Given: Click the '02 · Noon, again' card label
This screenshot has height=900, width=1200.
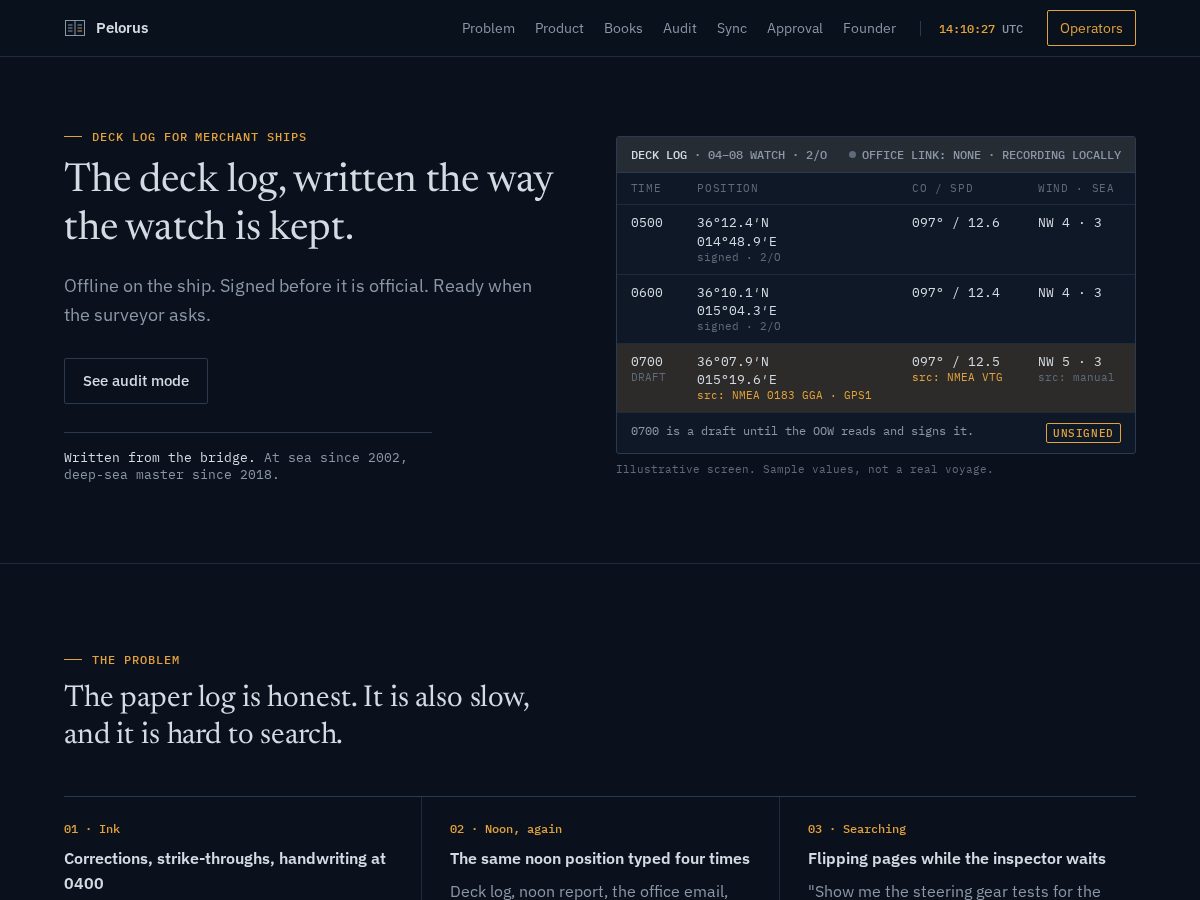Looking at the screenshot, I should pyautogui.click(x=506, y=829).
